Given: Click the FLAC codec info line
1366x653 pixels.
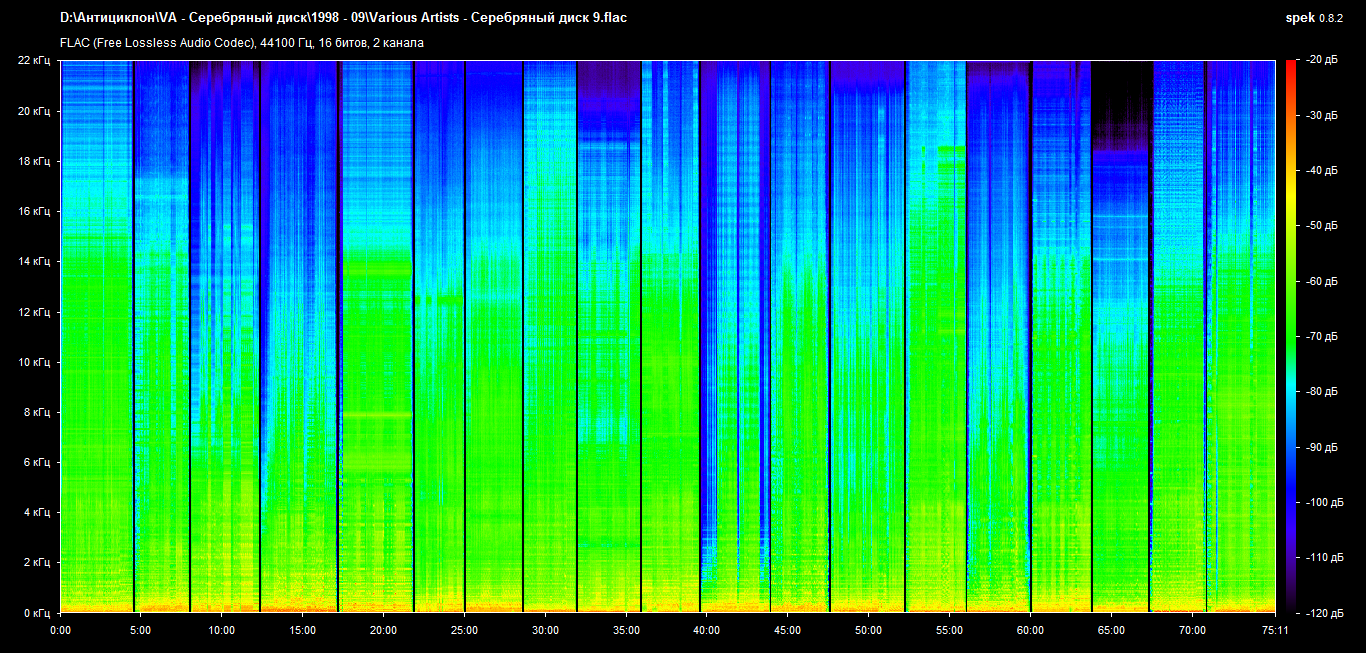Looking at the screenshot, I should coord(242,43).
